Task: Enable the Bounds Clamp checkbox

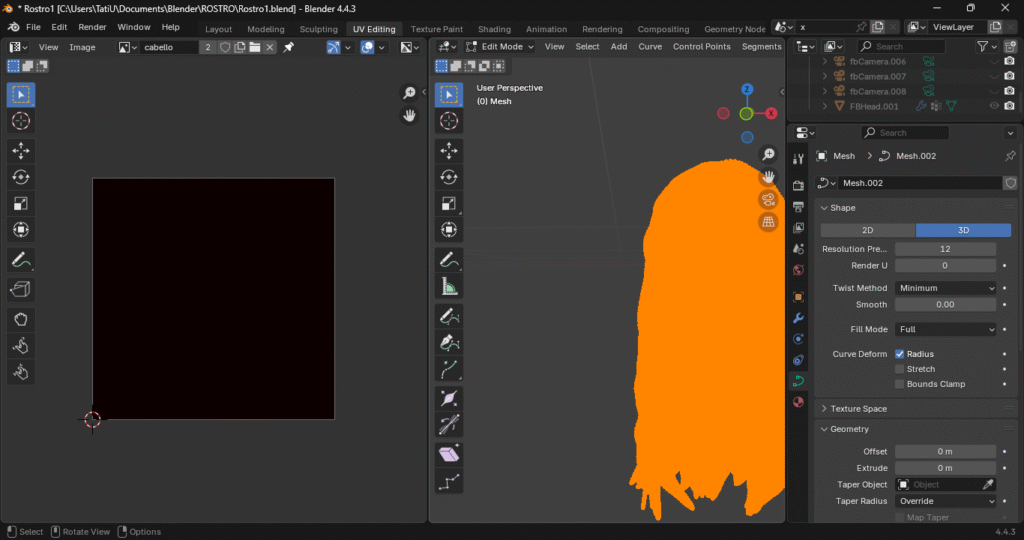Action: point(900,384)
